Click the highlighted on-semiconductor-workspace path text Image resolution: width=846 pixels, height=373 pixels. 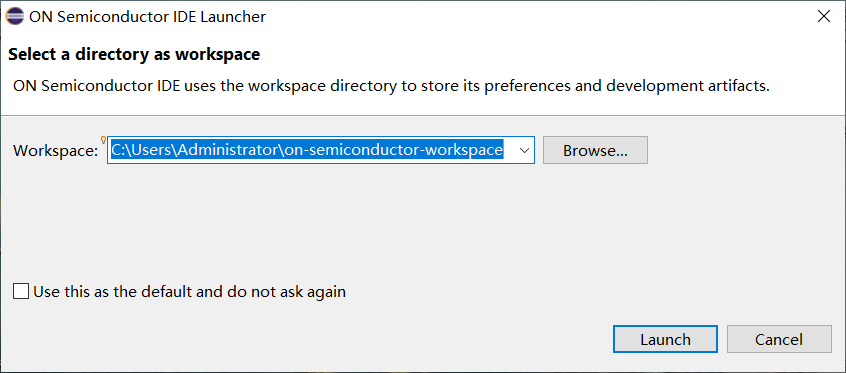[x=393, y=150]
